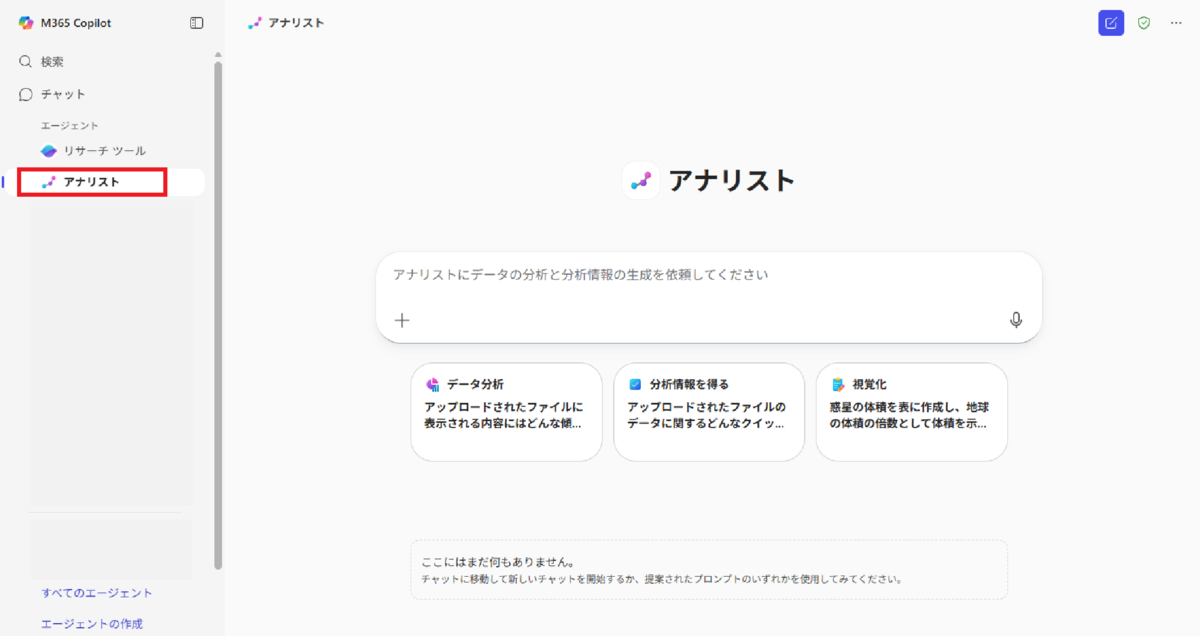
Task: Click the アナリスト icon in the top header
Action: pyautogui.click(x=255, y=23)
